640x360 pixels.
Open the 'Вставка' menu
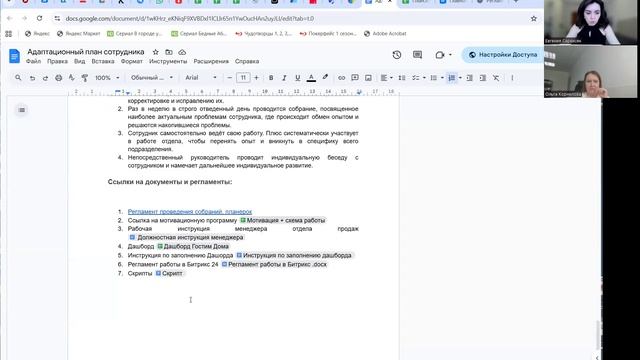tap(103, 61)
